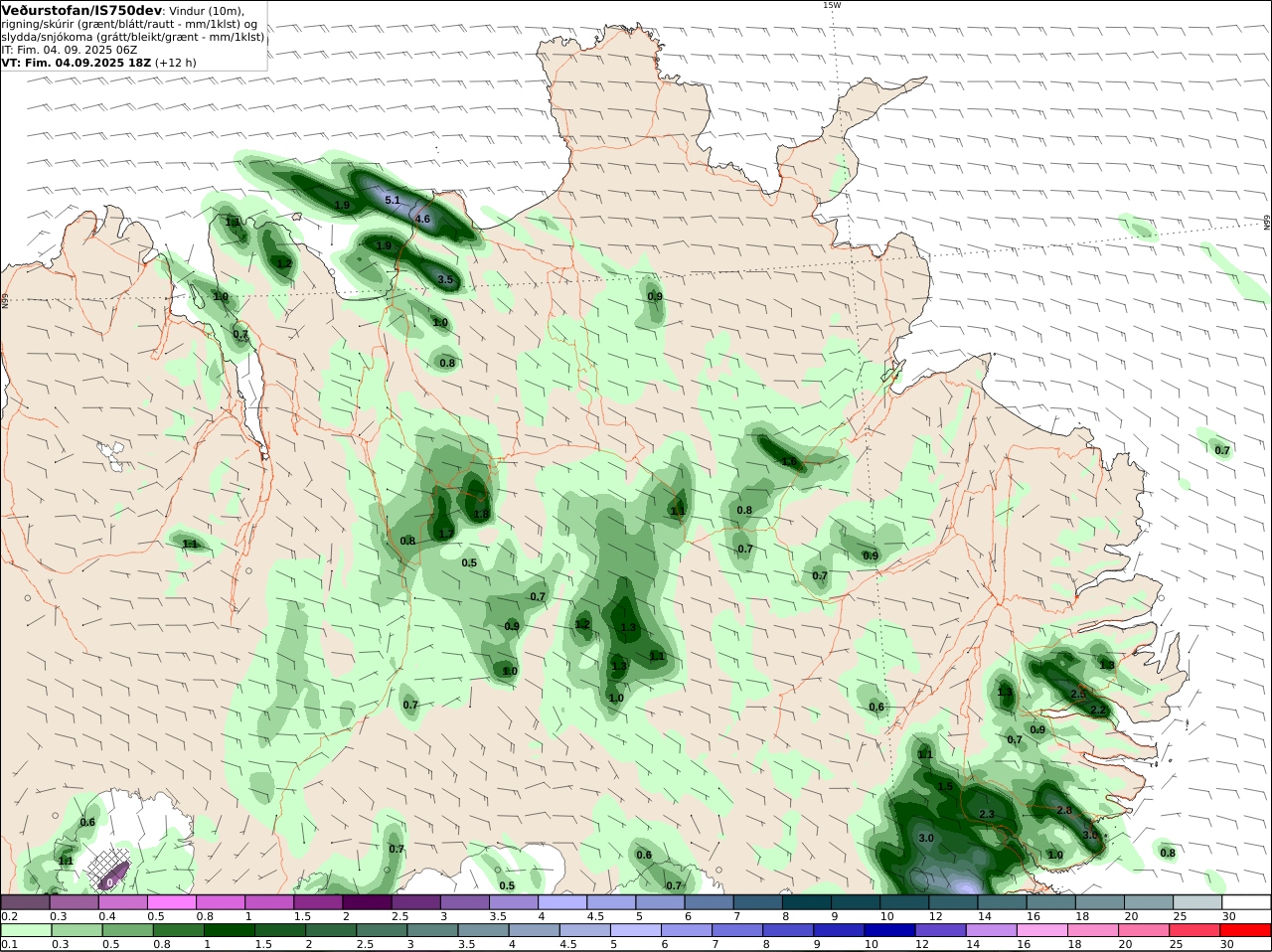Click the VT valid time line 18Z
1272x952 pixels.
pyautogui.click(x=98, y=62)
